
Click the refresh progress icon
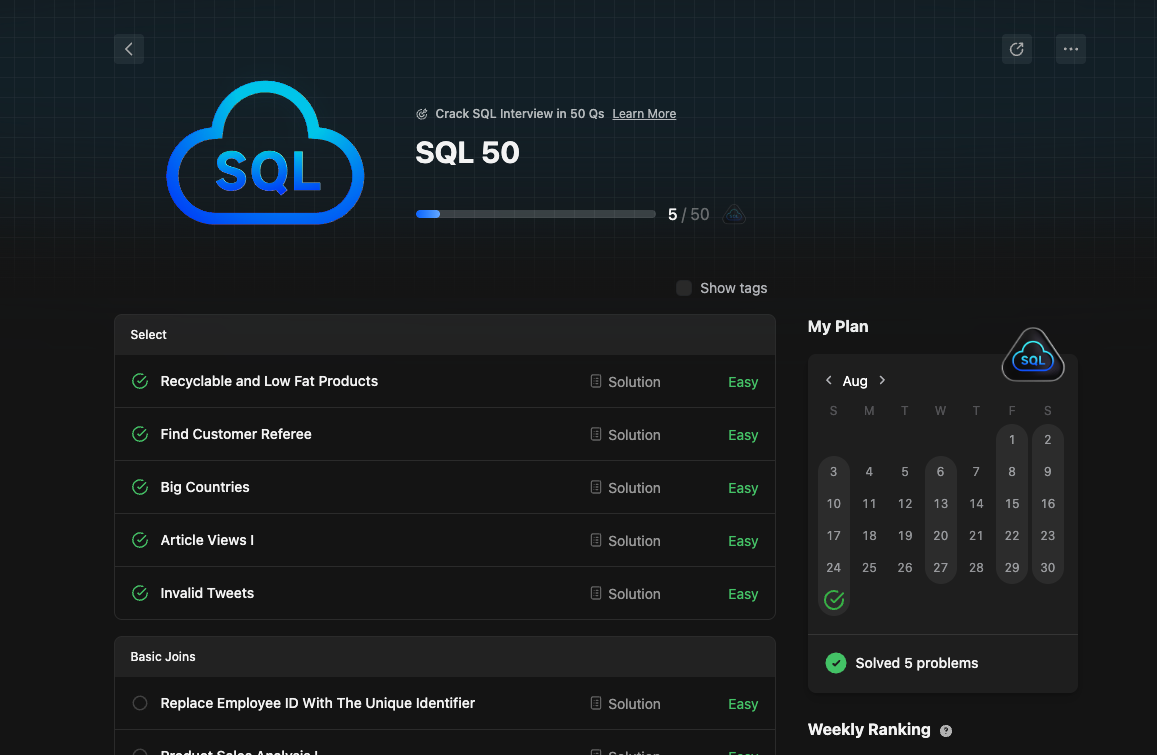tap(1016, 49)
